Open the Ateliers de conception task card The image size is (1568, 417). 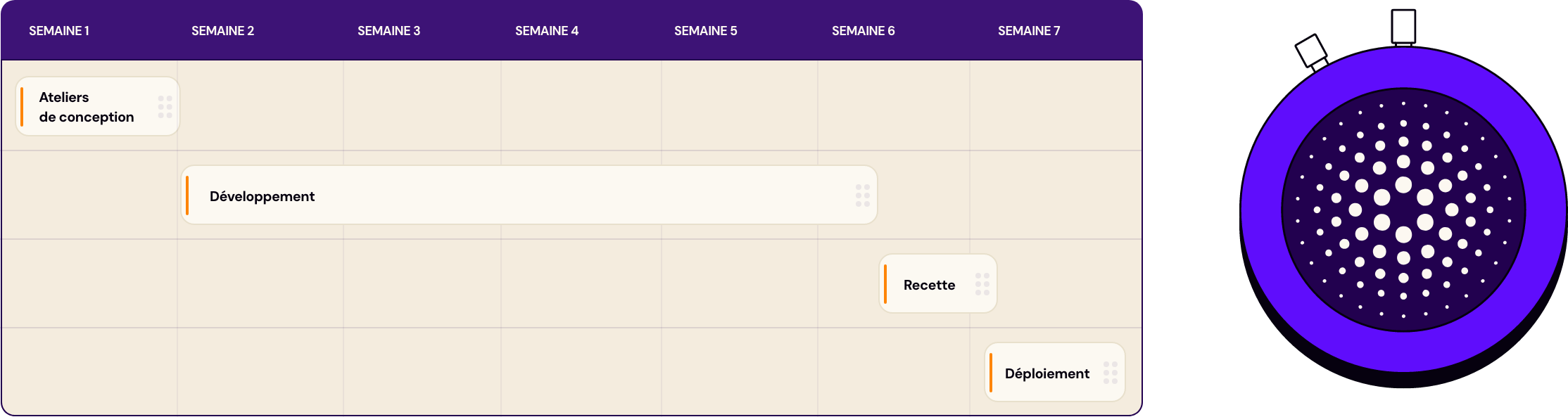point(98,107)
